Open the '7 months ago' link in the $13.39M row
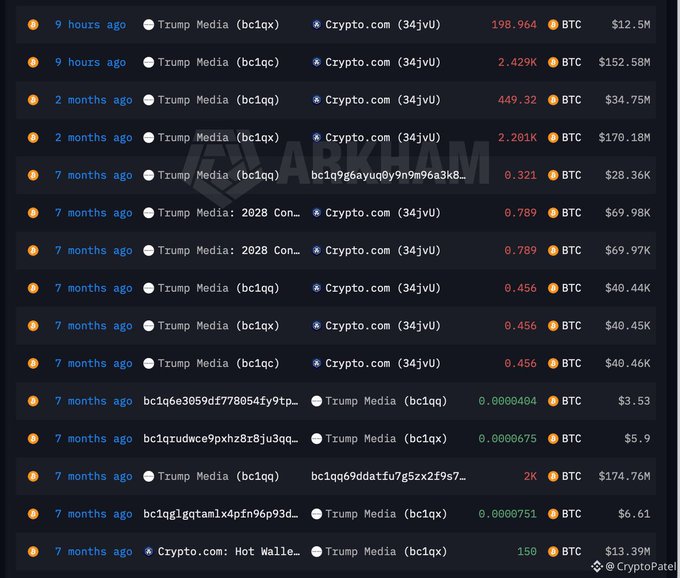This screenshot has height=578, width=680. point(94,552)
